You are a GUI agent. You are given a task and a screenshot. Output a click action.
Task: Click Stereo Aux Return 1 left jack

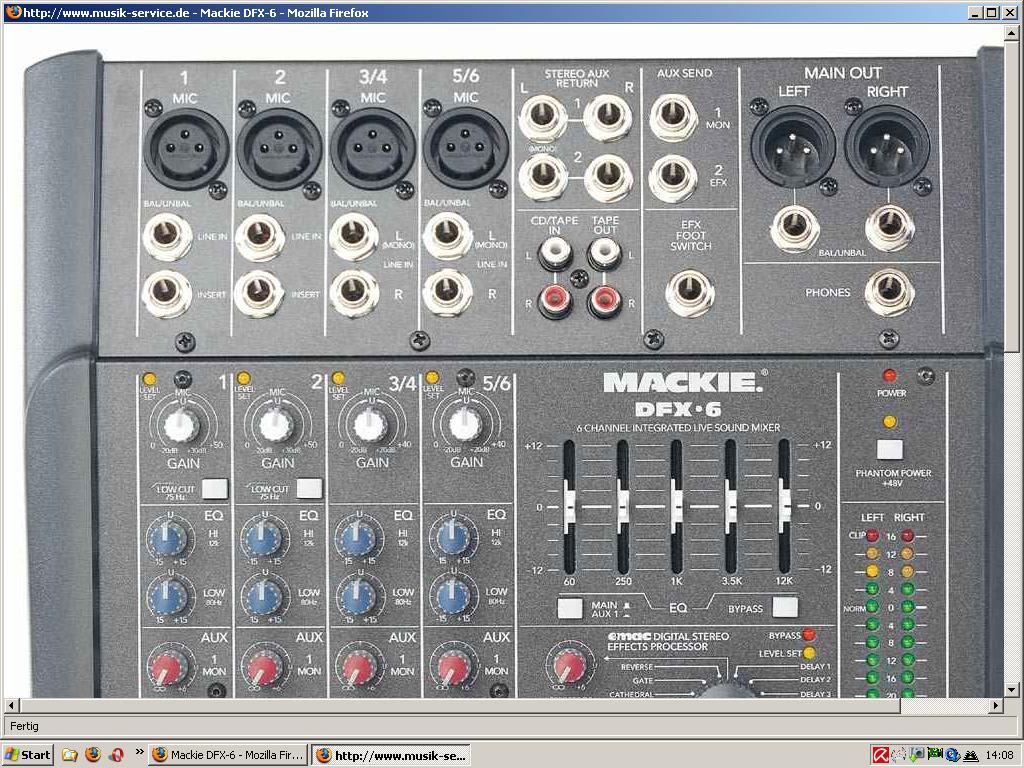tap(543, 118)
